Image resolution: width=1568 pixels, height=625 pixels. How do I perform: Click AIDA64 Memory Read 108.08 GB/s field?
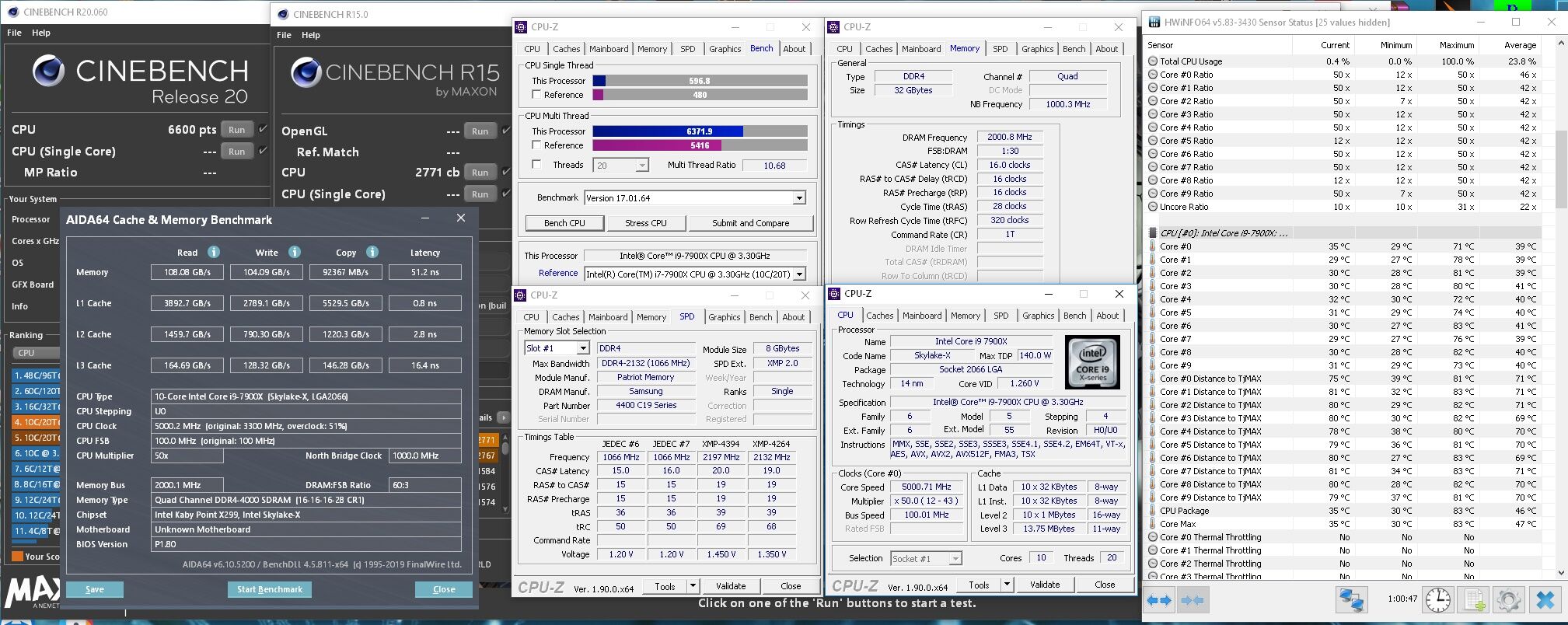click(187, 272)
